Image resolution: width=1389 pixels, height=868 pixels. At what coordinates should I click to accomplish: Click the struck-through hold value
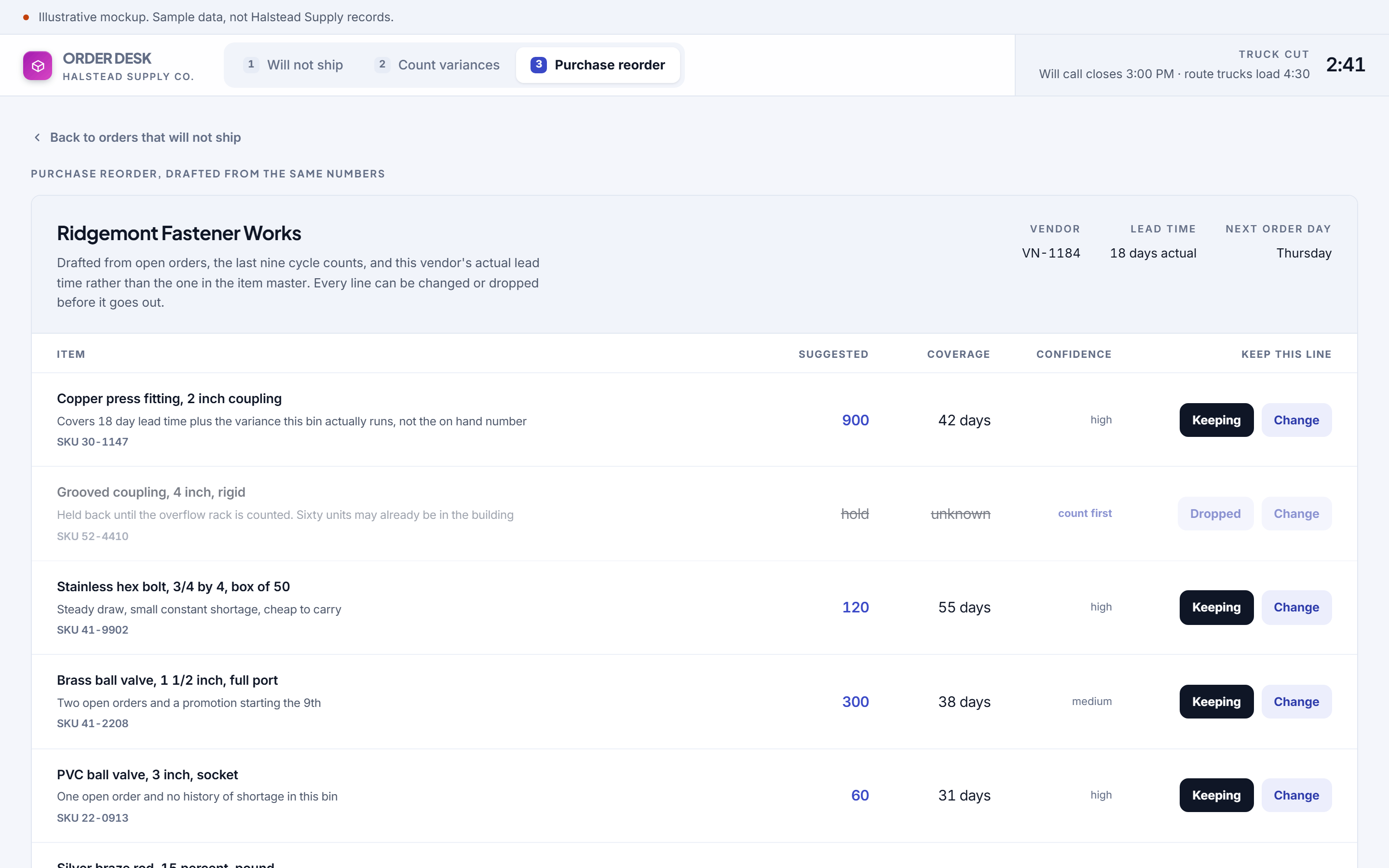855,514
